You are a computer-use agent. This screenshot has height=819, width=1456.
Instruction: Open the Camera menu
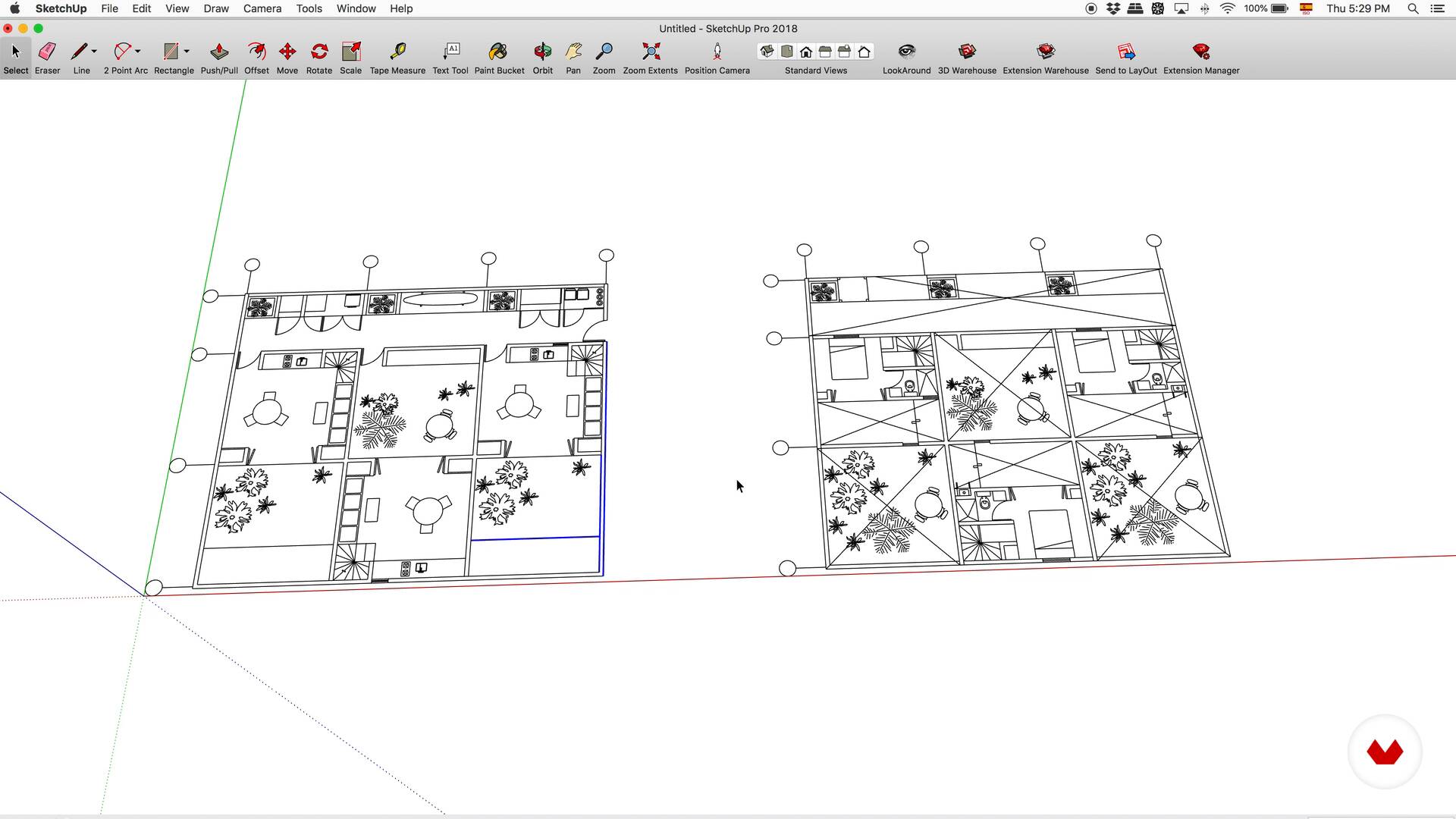click(262, 8)
